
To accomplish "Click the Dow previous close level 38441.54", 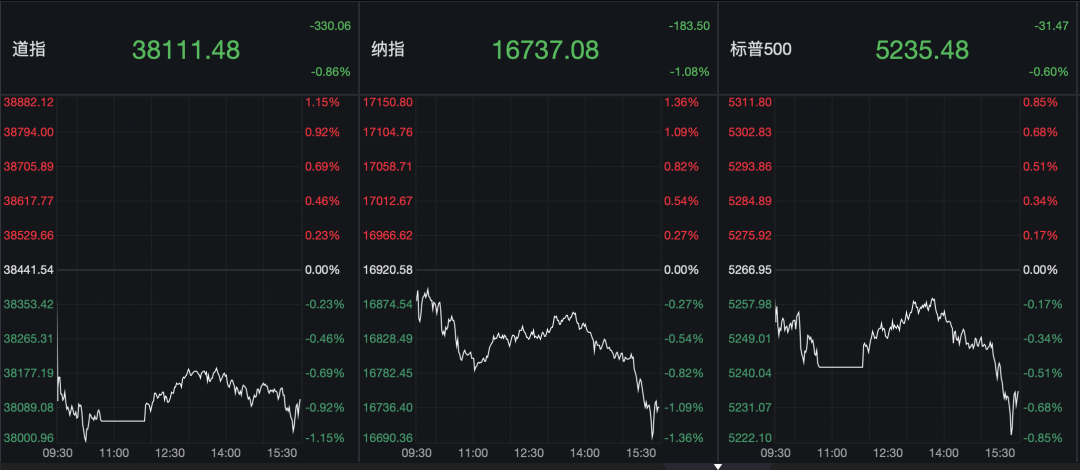I will (29, 270).
